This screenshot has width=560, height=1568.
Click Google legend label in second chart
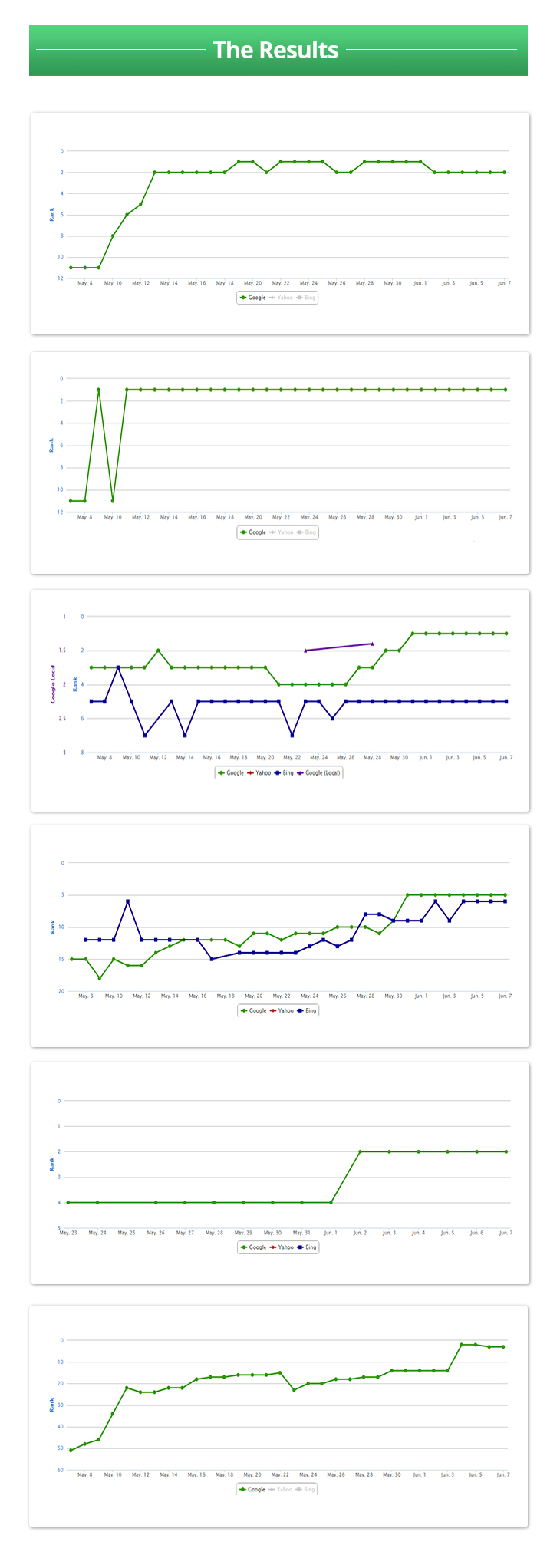click(257, 532)
